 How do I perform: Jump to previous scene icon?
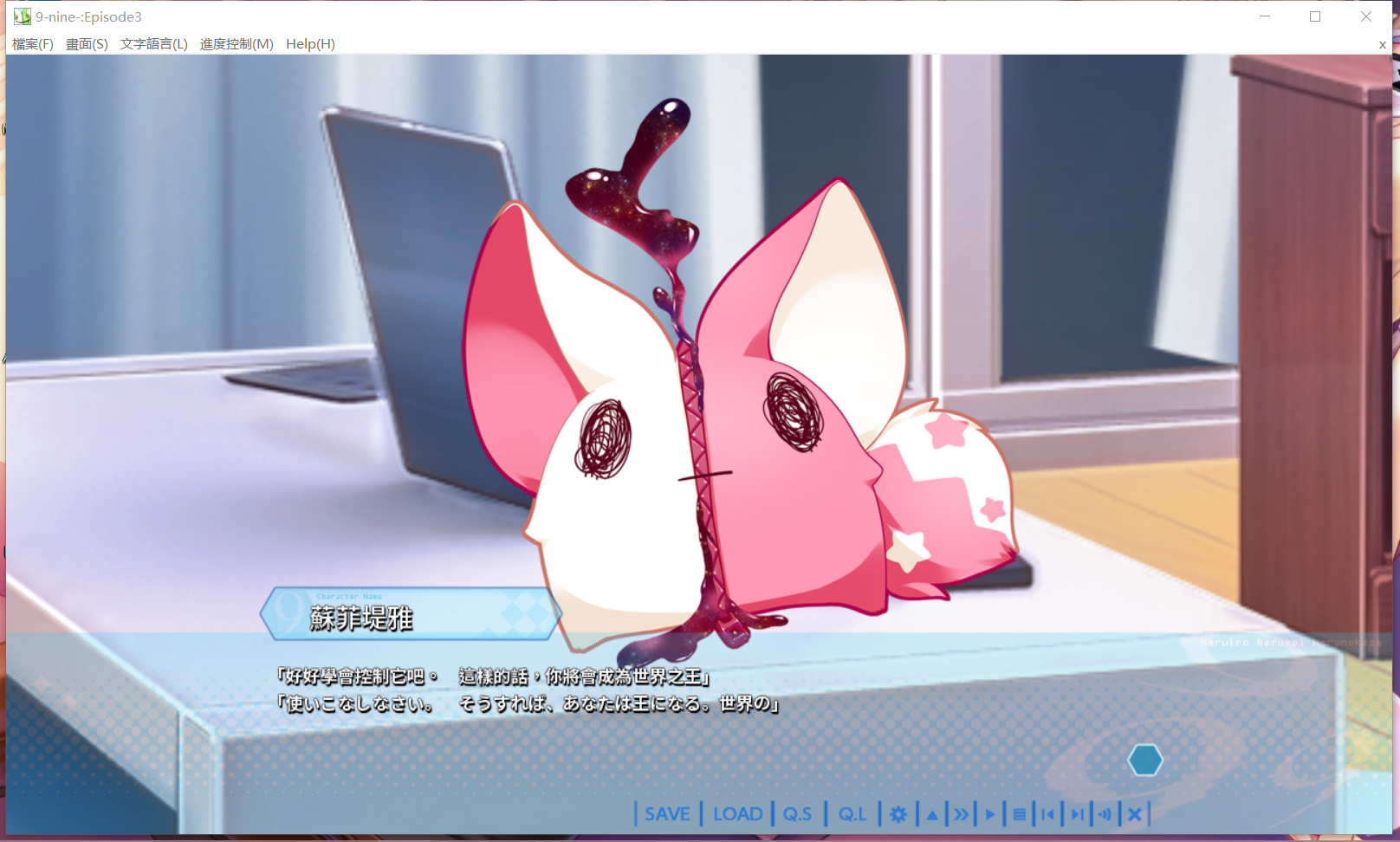click(1048, 814)
